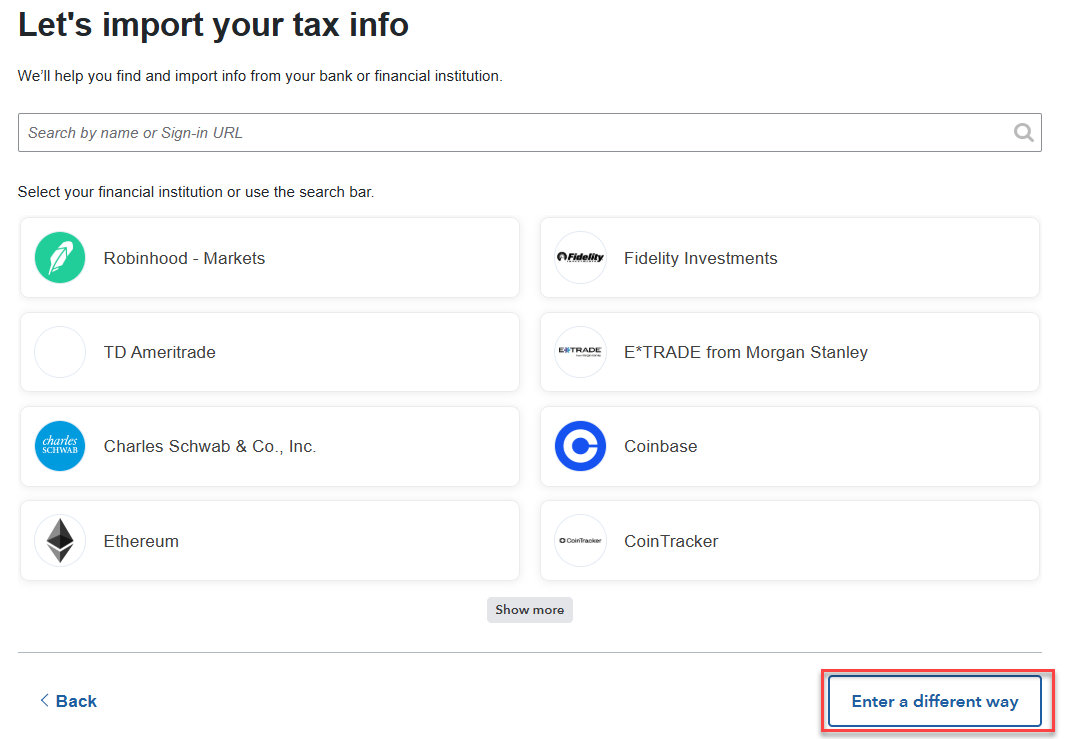
Task: Select the "Coinbase" name text
Action: [660, 446]
